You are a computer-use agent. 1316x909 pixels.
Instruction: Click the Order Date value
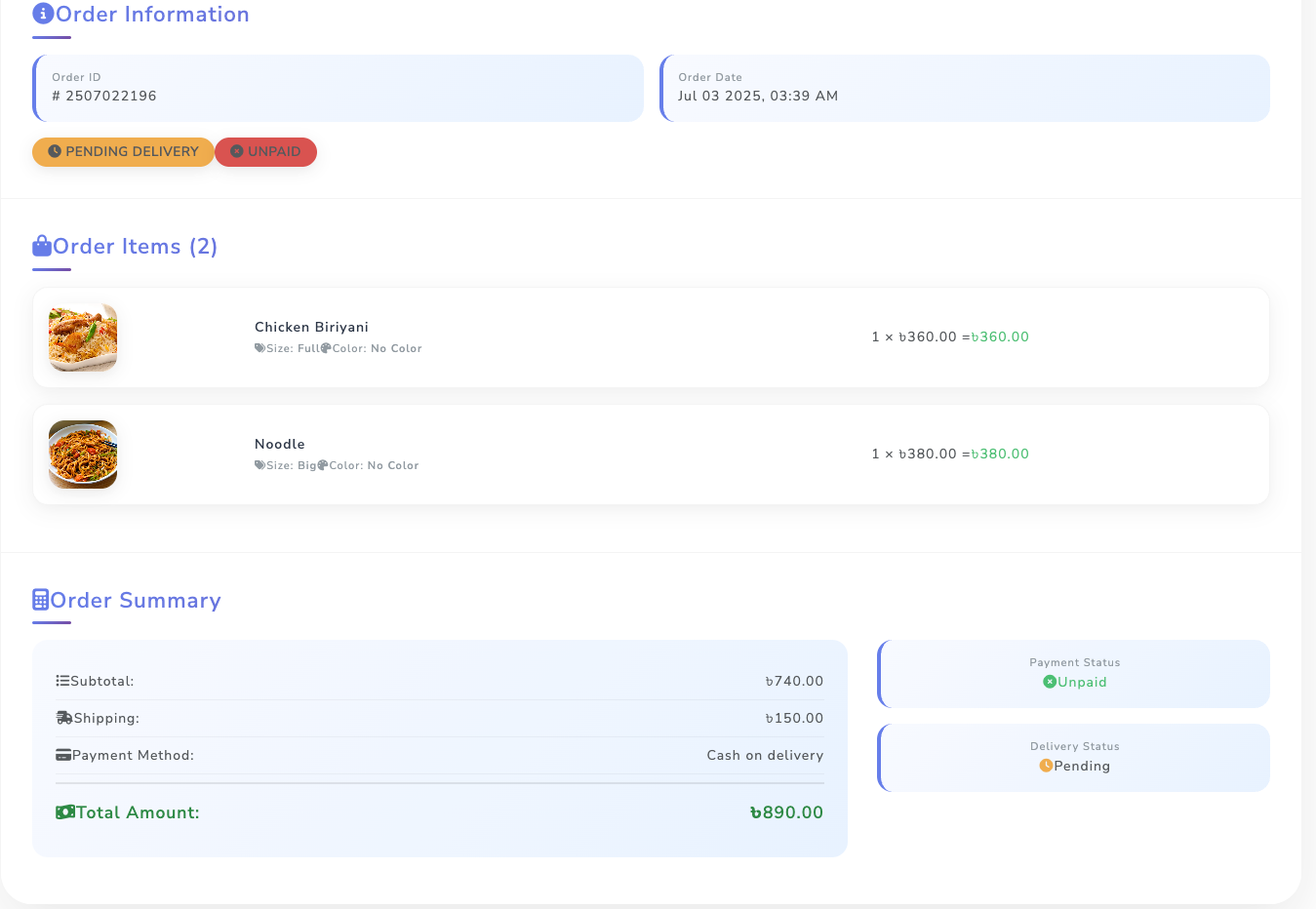point(758,96)
